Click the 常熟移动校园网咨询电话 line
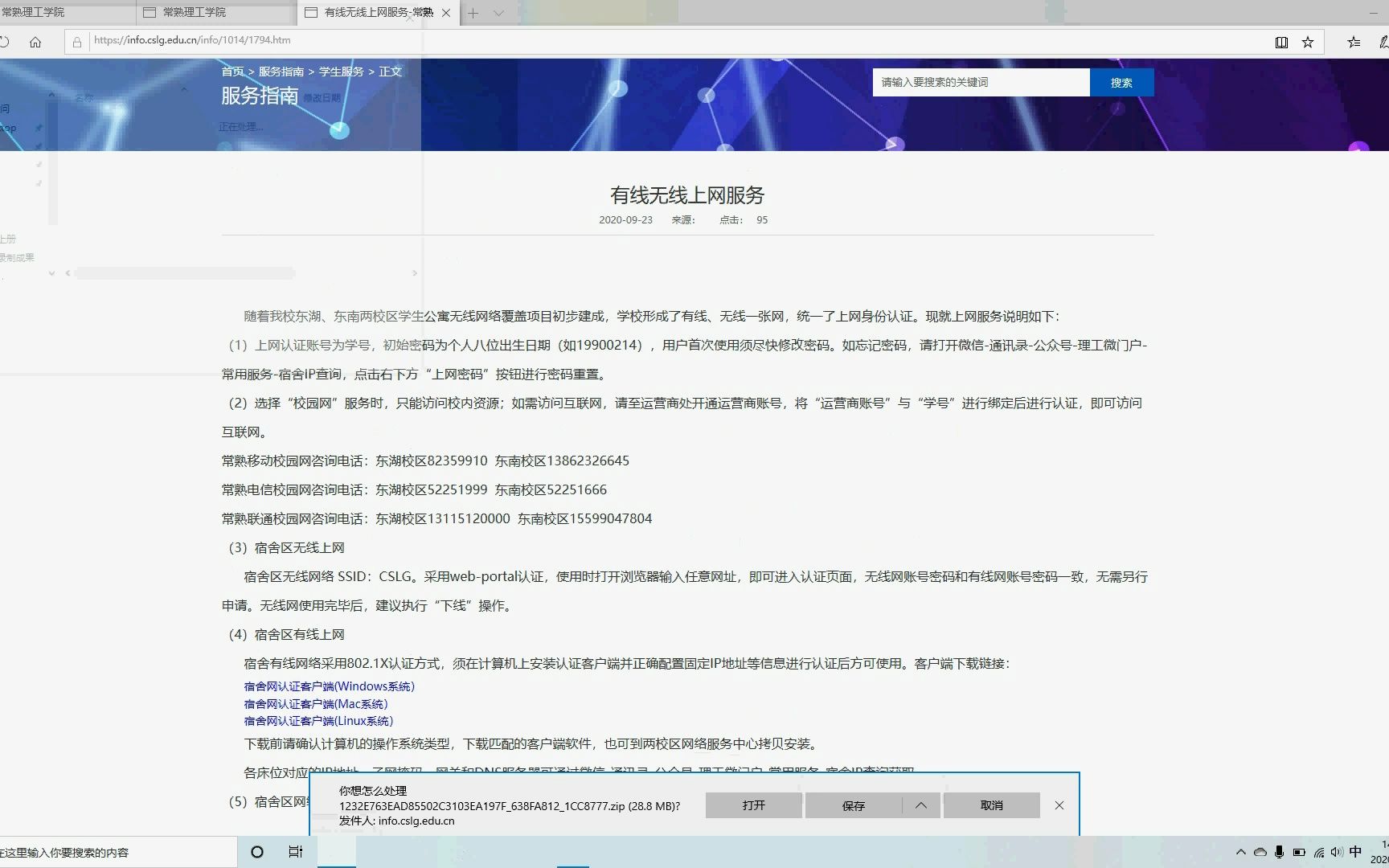 425,461
